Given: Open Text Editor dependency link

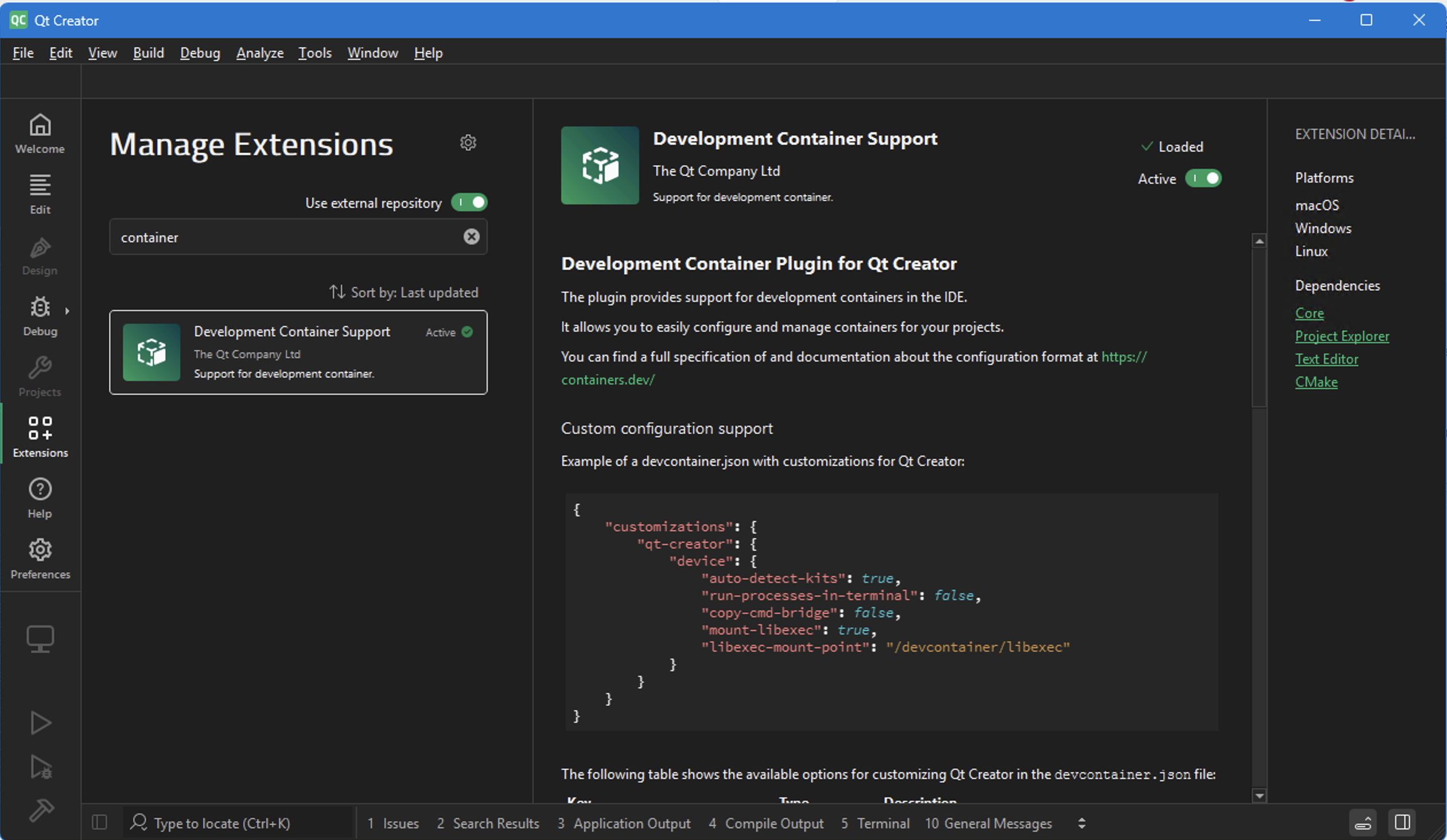Looking at the screenshot, I should coord(1327,359).
